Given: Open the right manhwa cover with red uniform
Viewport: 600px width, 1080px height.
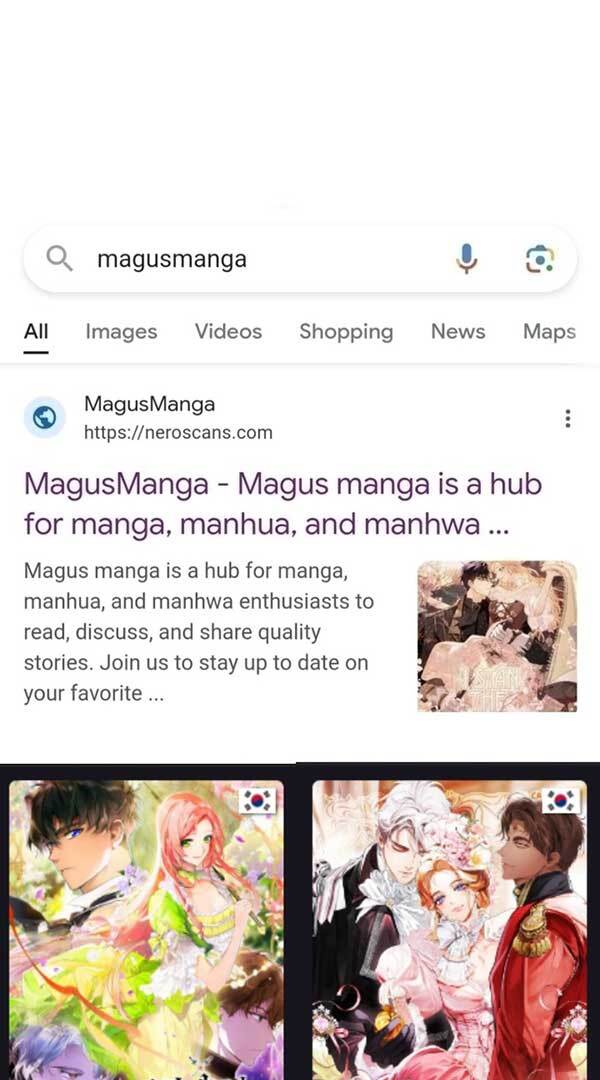Looking at the screenshot, I should (449, 930).
